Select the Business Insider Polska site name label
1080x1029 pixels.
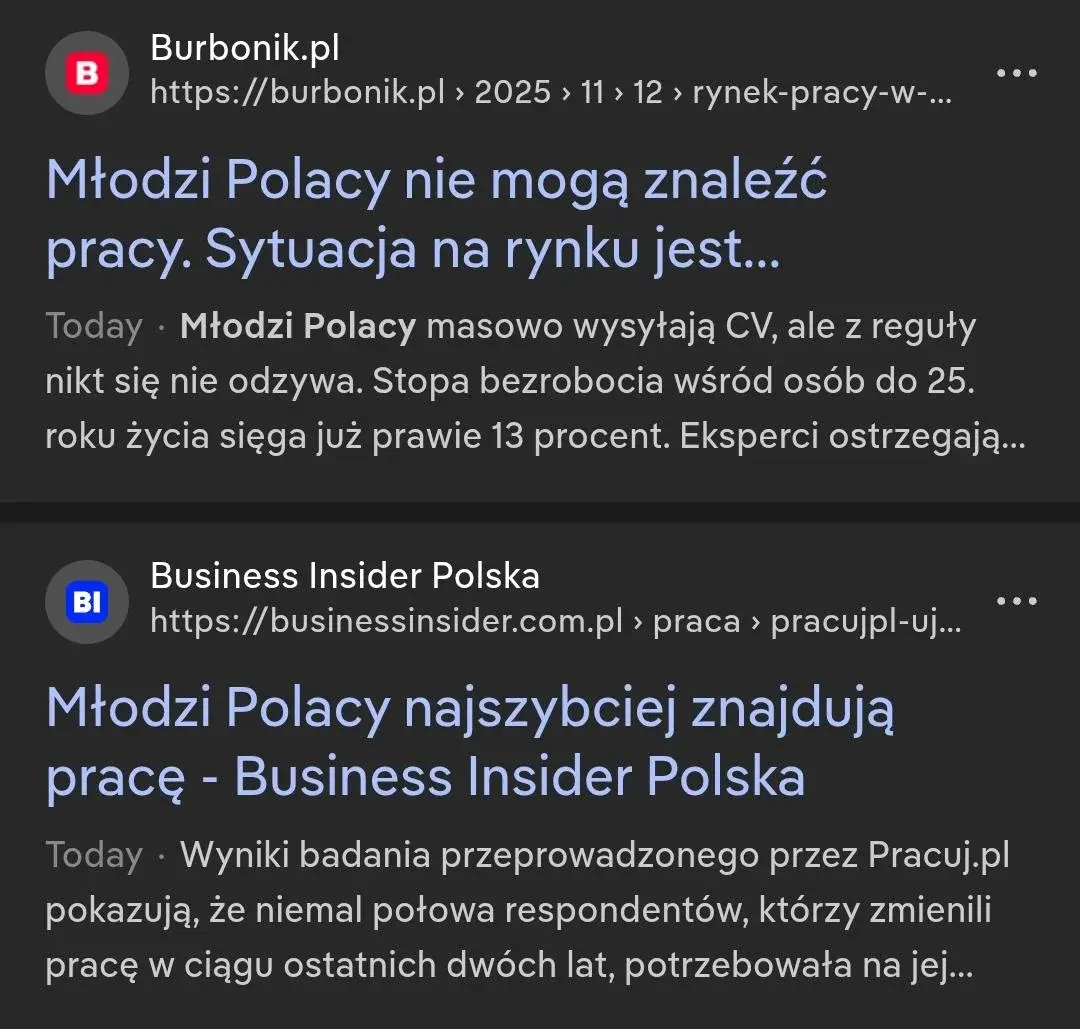pos(344,575)
